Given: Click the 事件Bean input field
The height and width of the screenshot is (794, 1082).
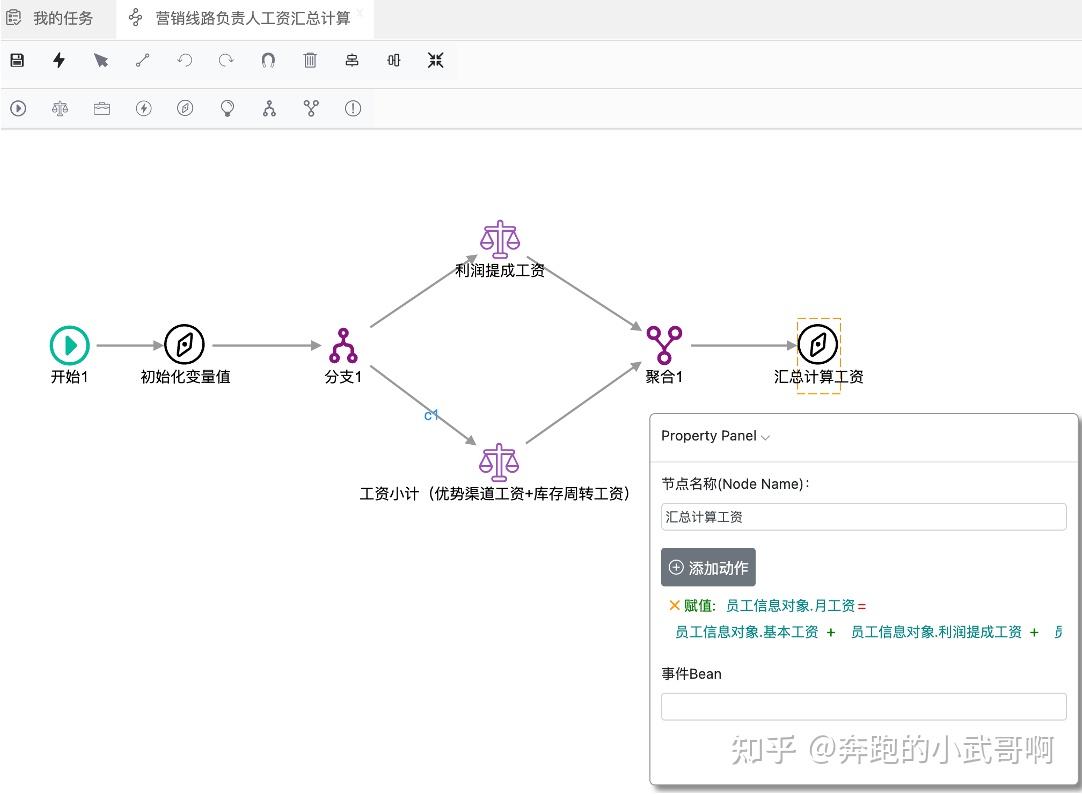Looking at the screenshot, I should (x=862, y=707).
